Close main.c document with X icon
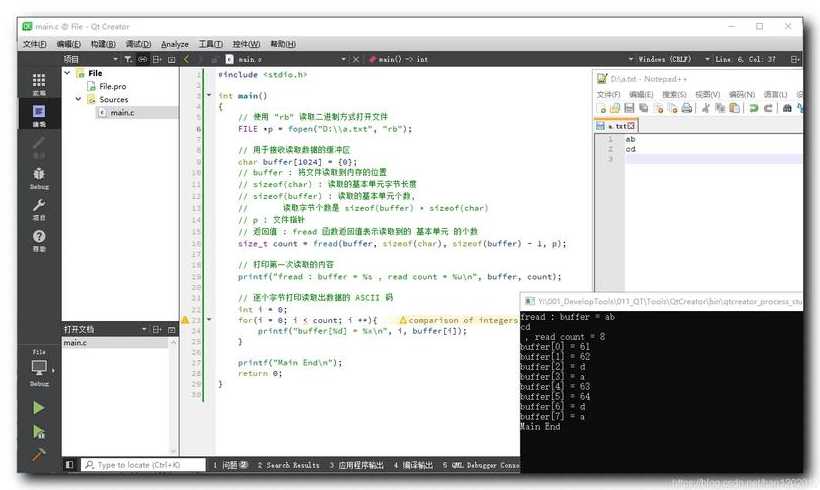This screenshot has height=490, width=820. [356, 60]
